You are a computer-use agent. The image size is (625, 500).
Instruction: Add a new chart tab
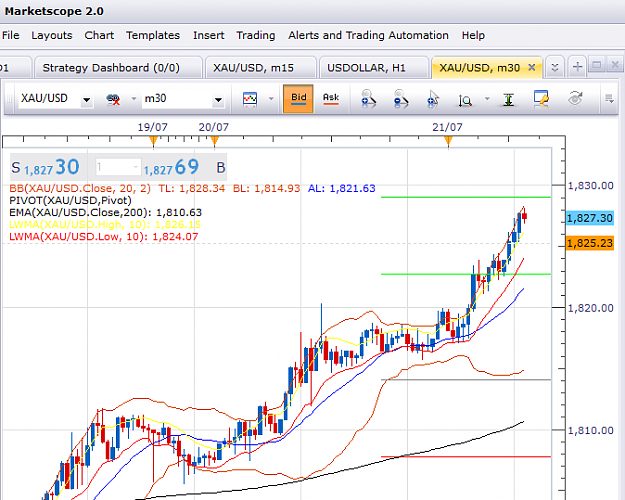tap(577, 67)
